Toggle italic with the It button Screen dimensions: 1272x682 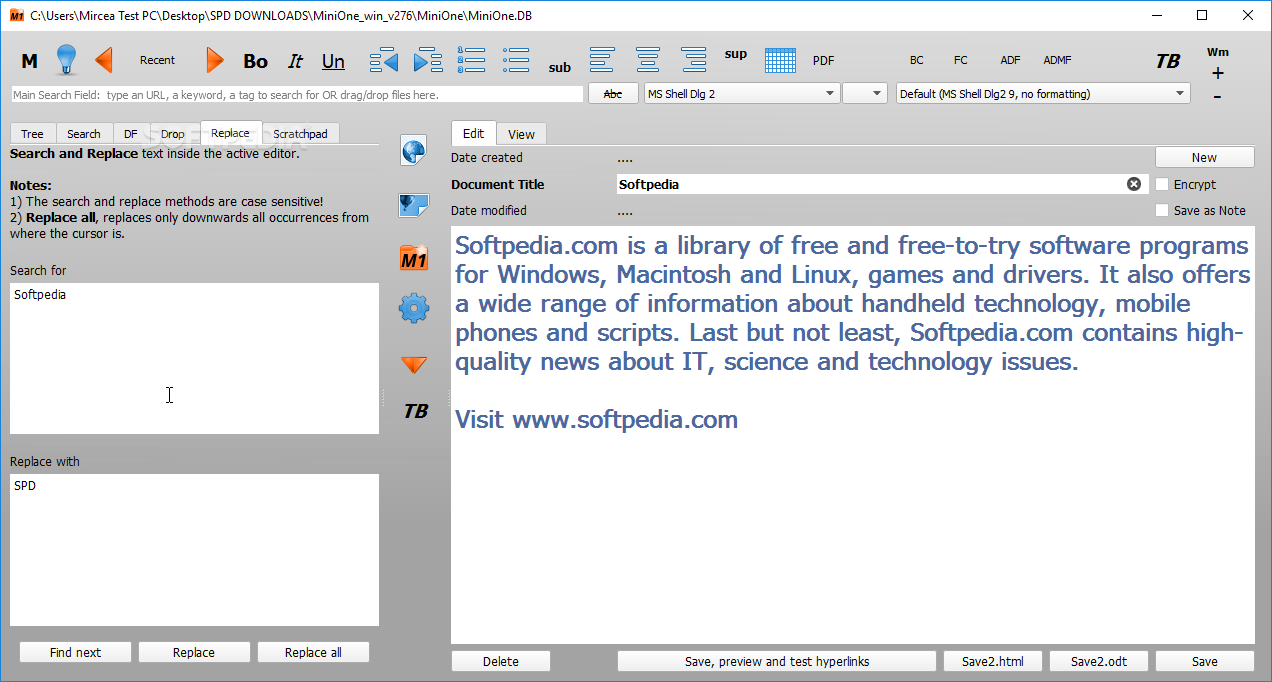point(295,61)
